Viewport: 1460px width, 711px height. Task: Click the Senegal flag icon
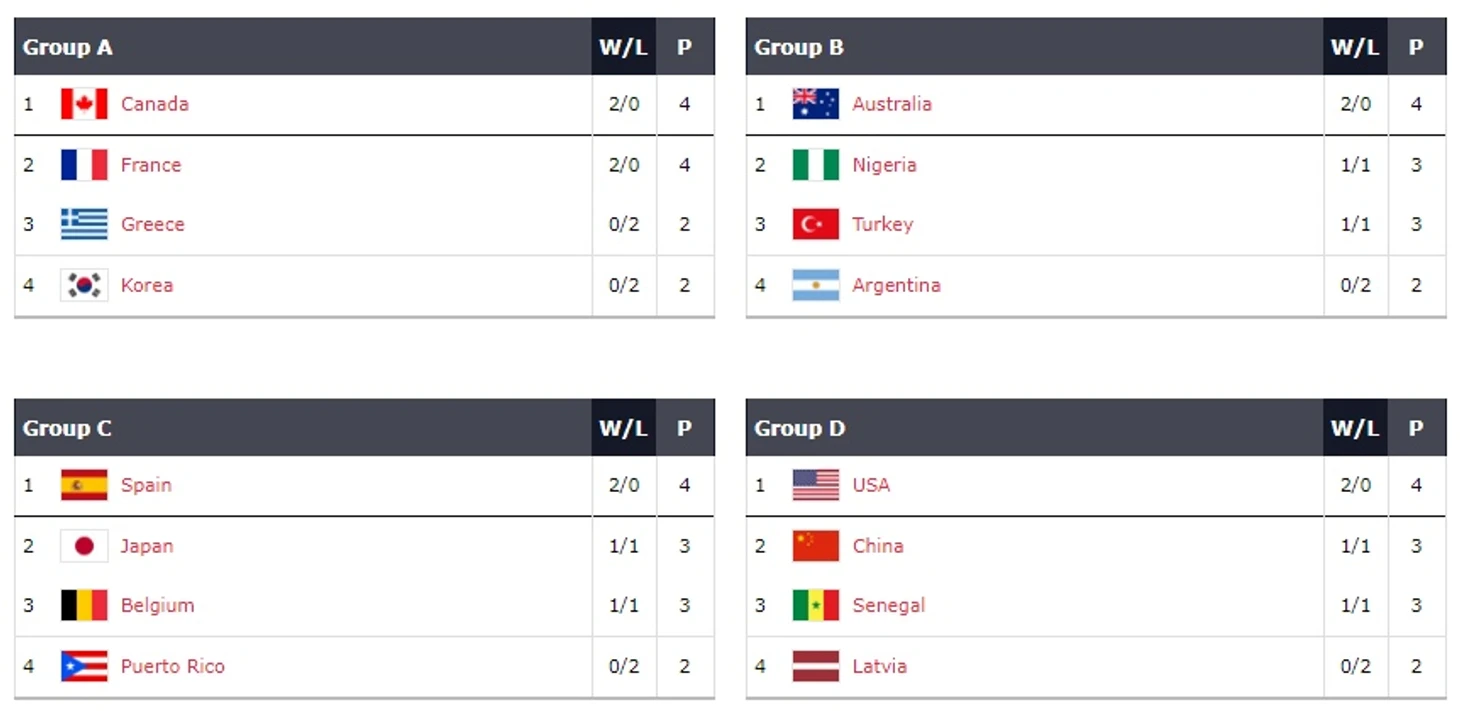click(x=816, y=605)
